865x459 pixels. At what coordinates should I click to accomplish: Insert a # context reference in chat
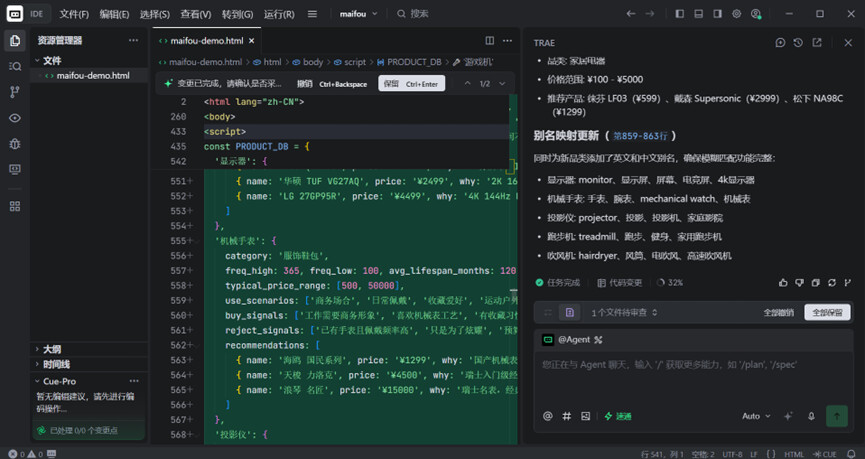point(567,416)
